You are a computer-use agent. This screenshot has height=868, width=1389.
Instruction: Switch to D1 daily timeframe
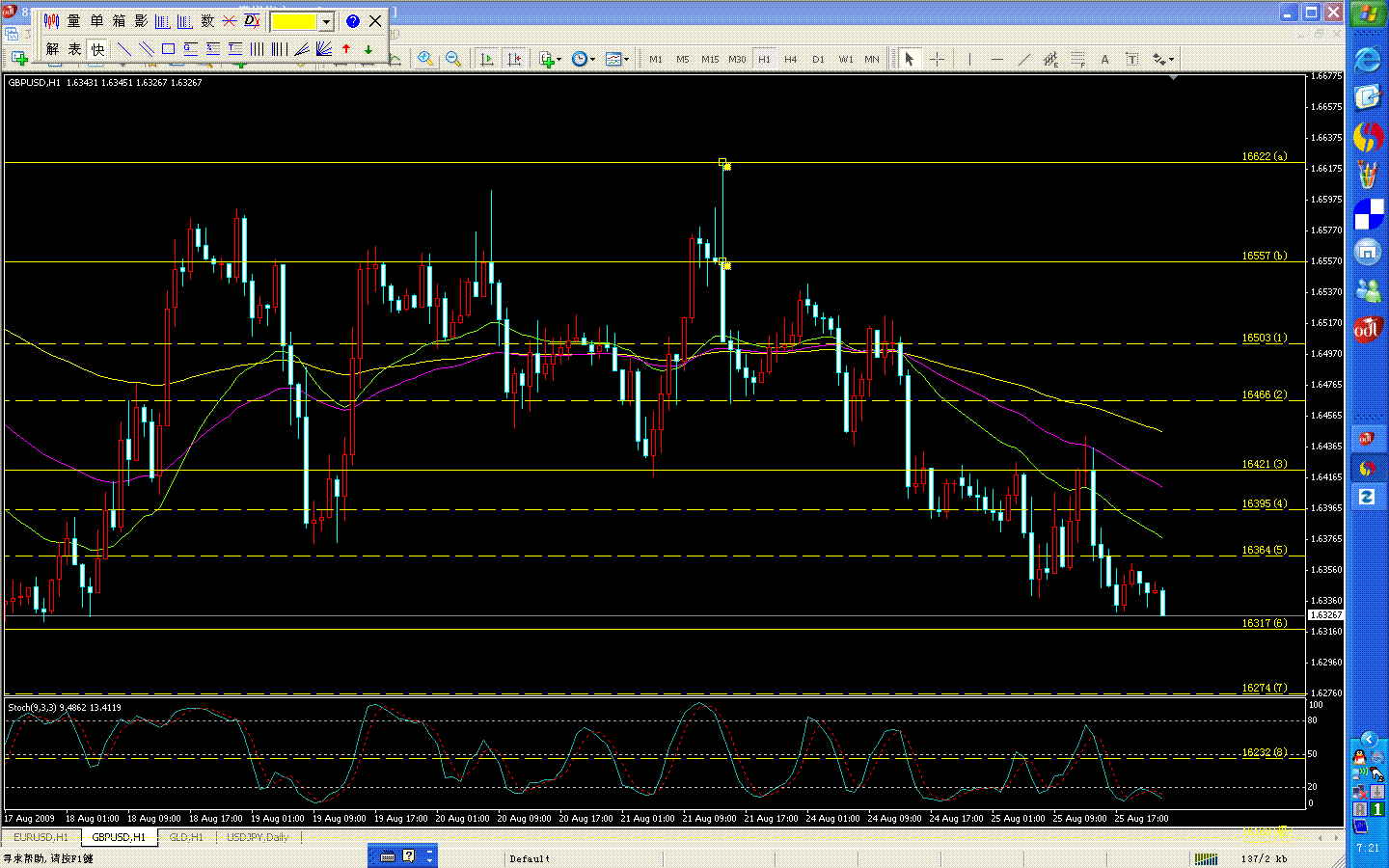pyautogui.click(x=818, y=59)
